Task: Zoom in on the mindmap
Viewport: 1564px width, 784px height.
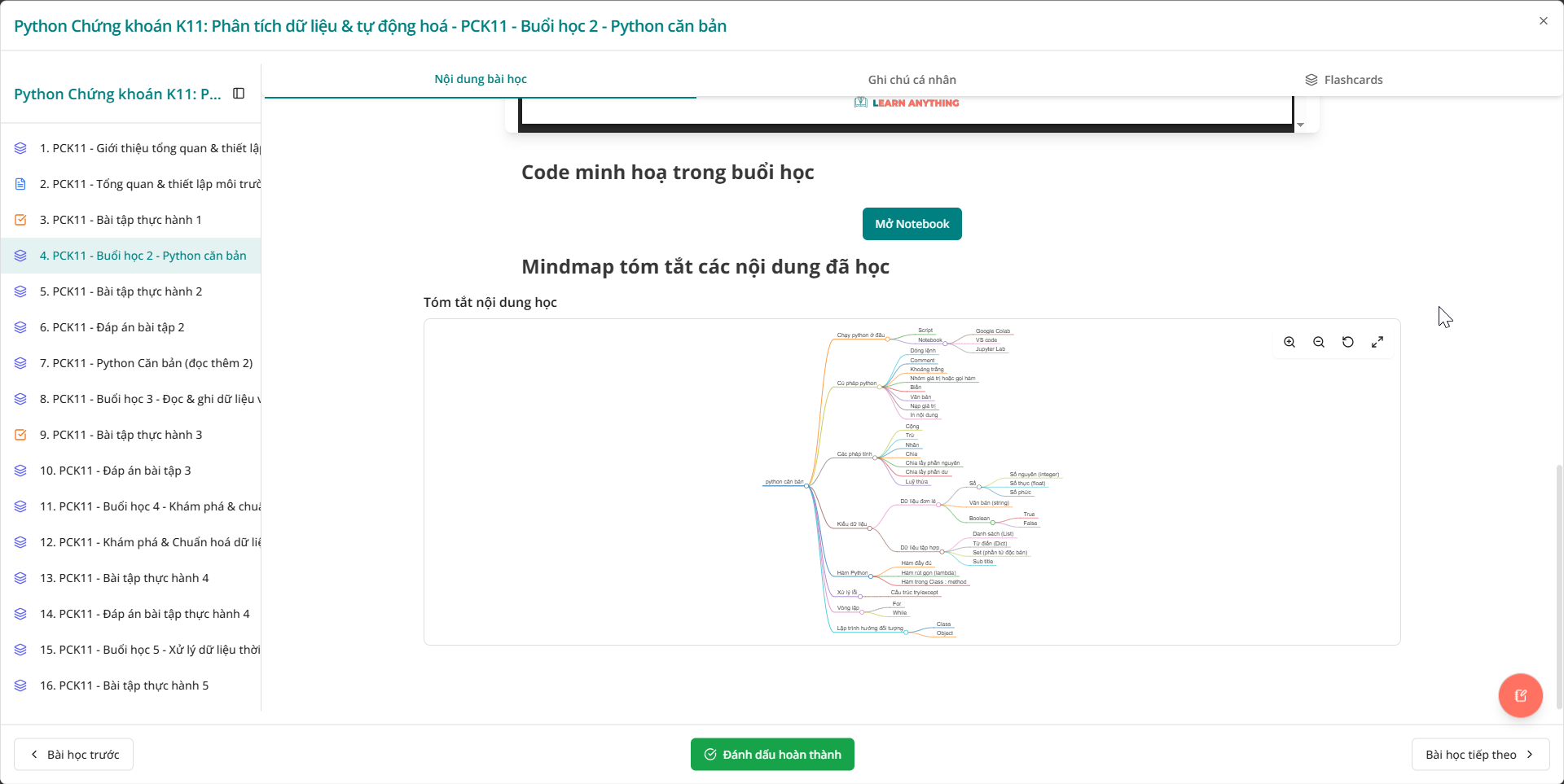Action: 1289,342
